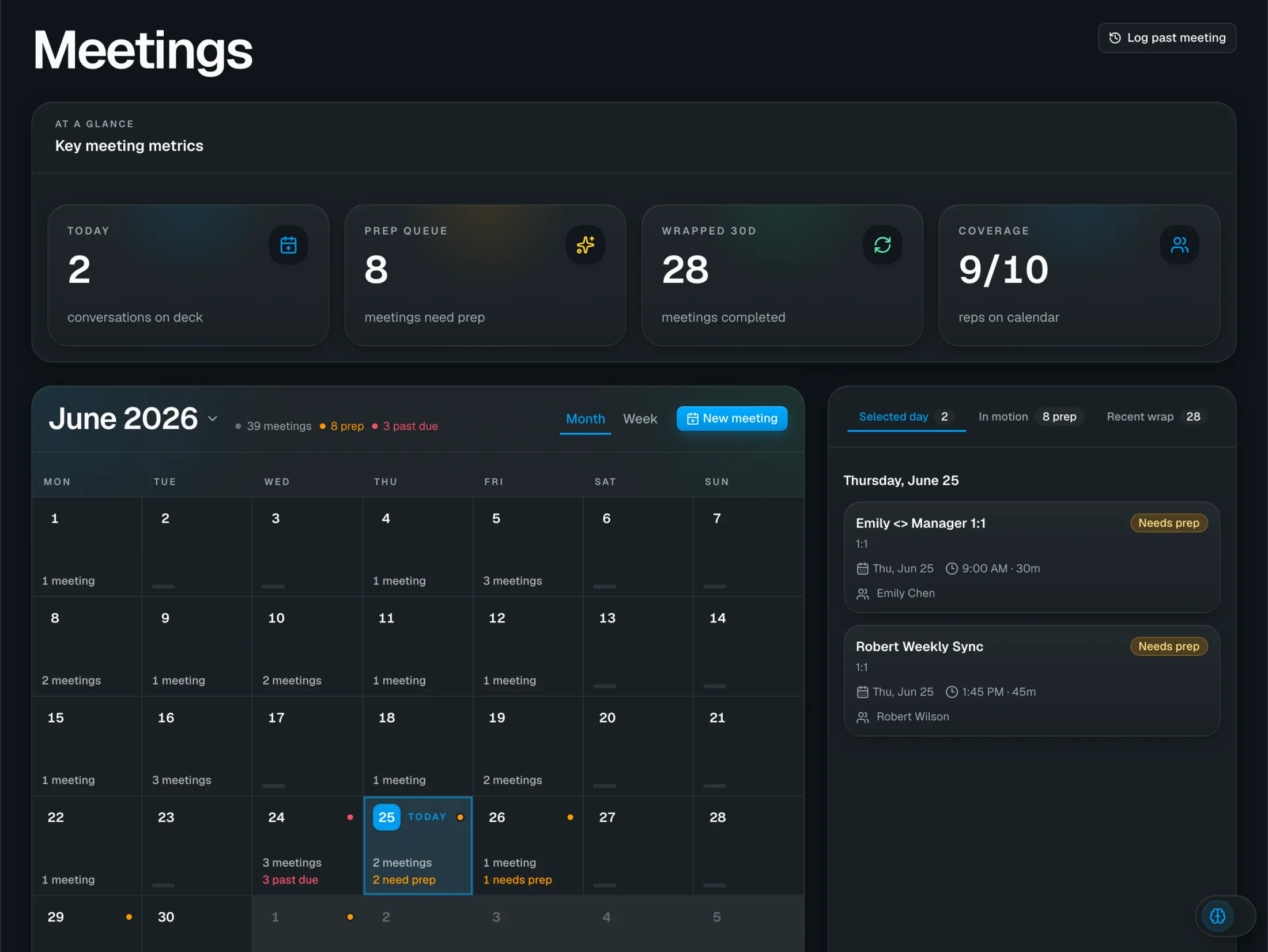1268x952 pixels.
Task: Select July 2 in next month row
Action: [418, 924]
